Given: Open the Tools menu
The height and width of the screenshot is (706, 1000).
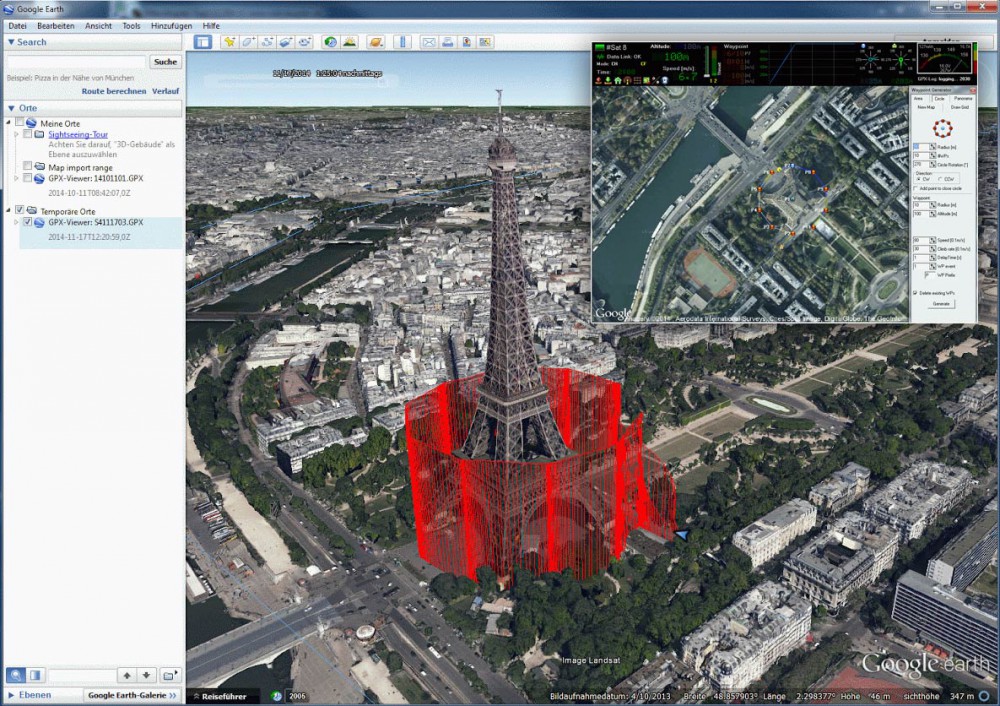Looking at the screenshot, I should [x=131, y=26].
